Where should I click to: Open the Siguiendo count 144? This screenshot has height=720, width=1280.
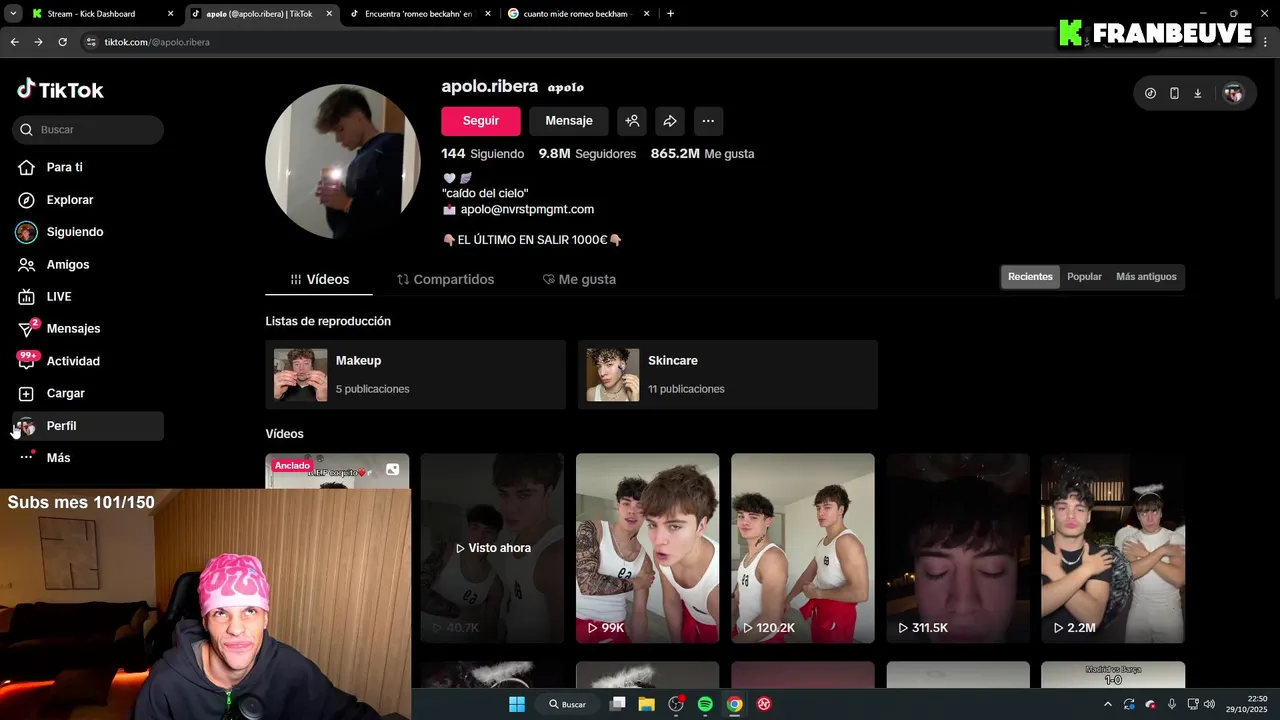point(482,154)
